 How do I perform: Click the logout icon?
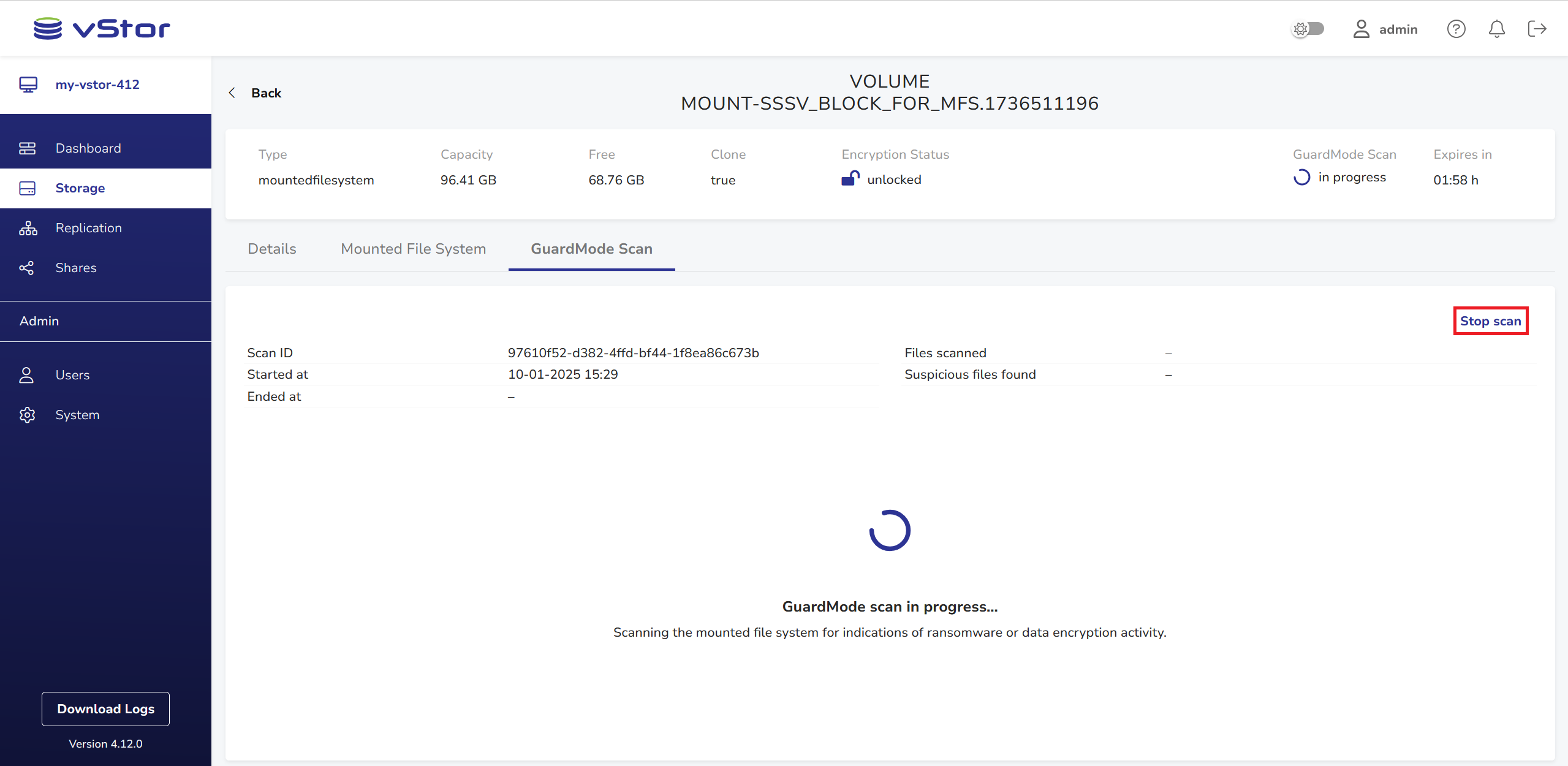click(1537, 29)
